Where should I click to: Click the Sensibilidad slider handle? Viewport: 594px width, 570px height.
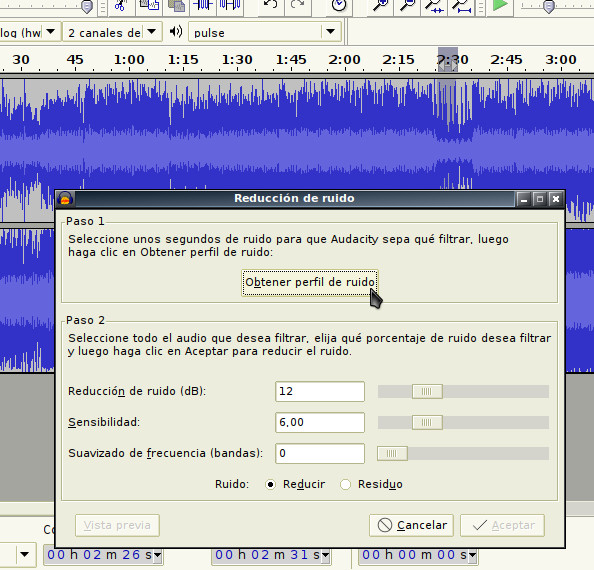click(x=427, y=422)
